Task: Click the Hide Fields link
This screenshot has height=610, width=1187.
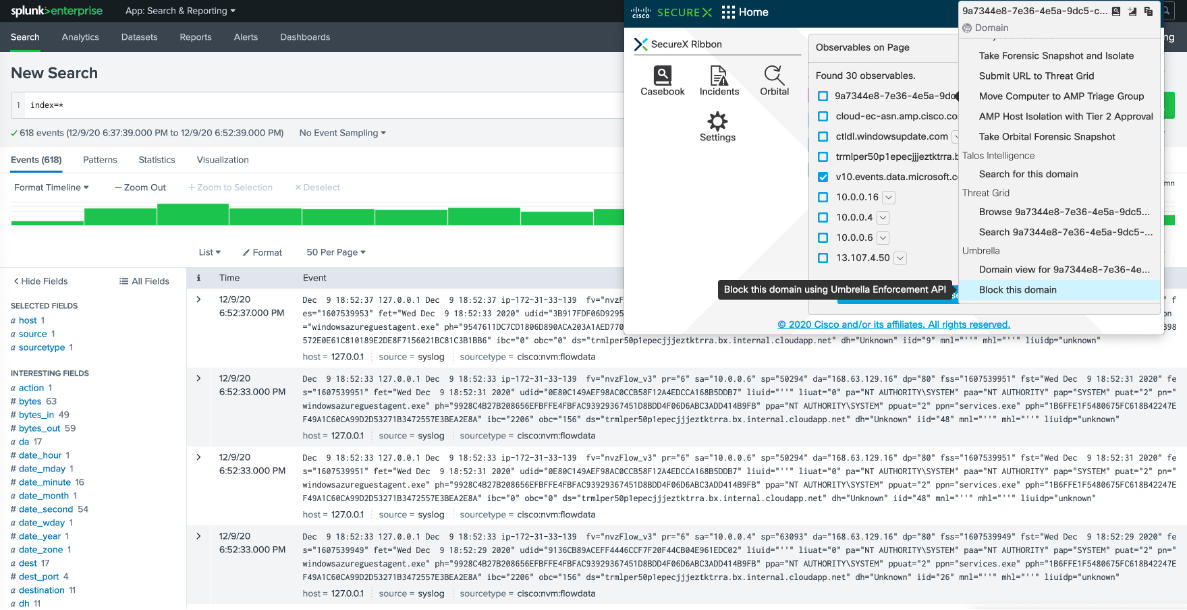Action: coord(40,282)
